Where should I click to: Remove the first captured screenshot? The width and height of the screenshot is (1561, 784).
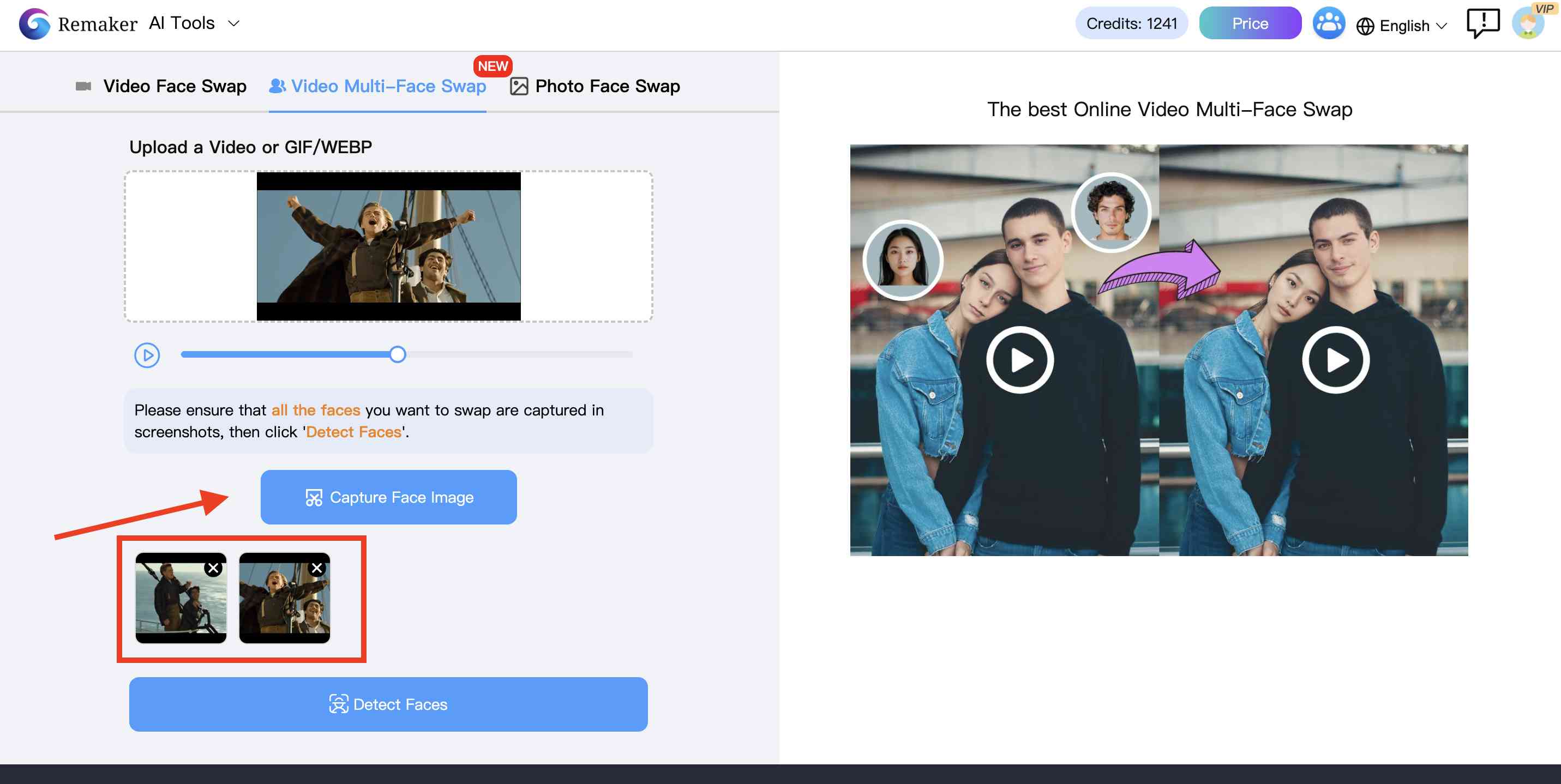tap(213, 568)
